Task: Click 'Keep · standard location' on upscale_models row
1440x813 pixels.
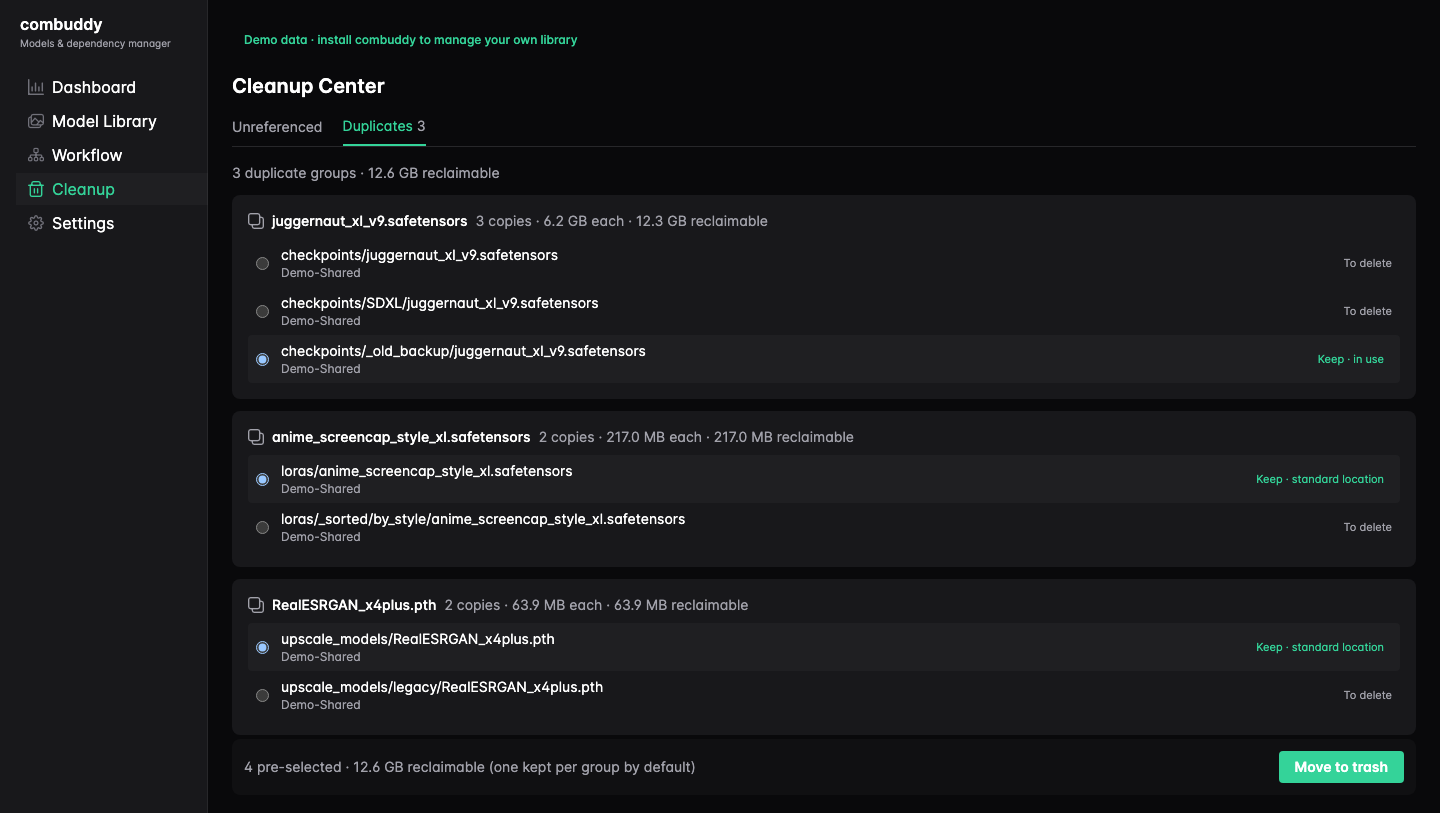Action: (1320, 647)
